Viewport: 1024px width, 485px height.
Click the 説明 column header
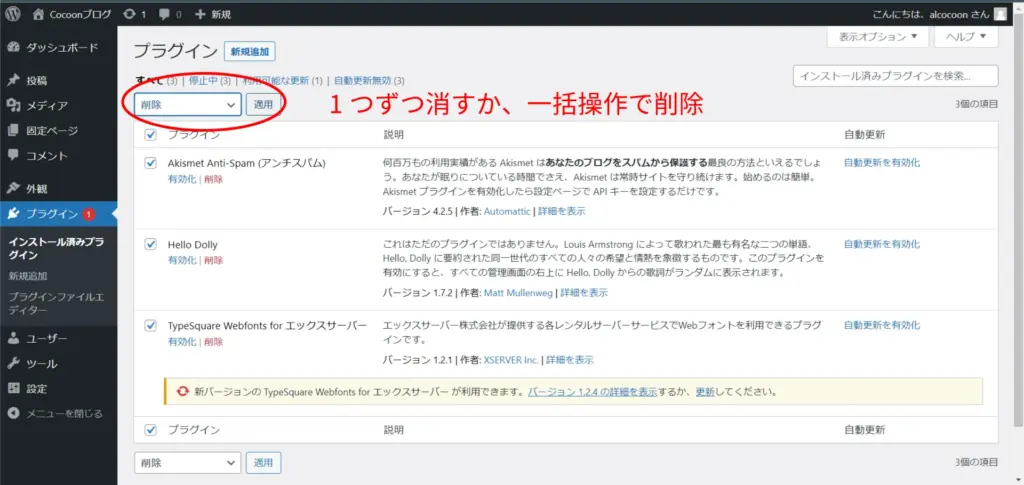(392, 135)
